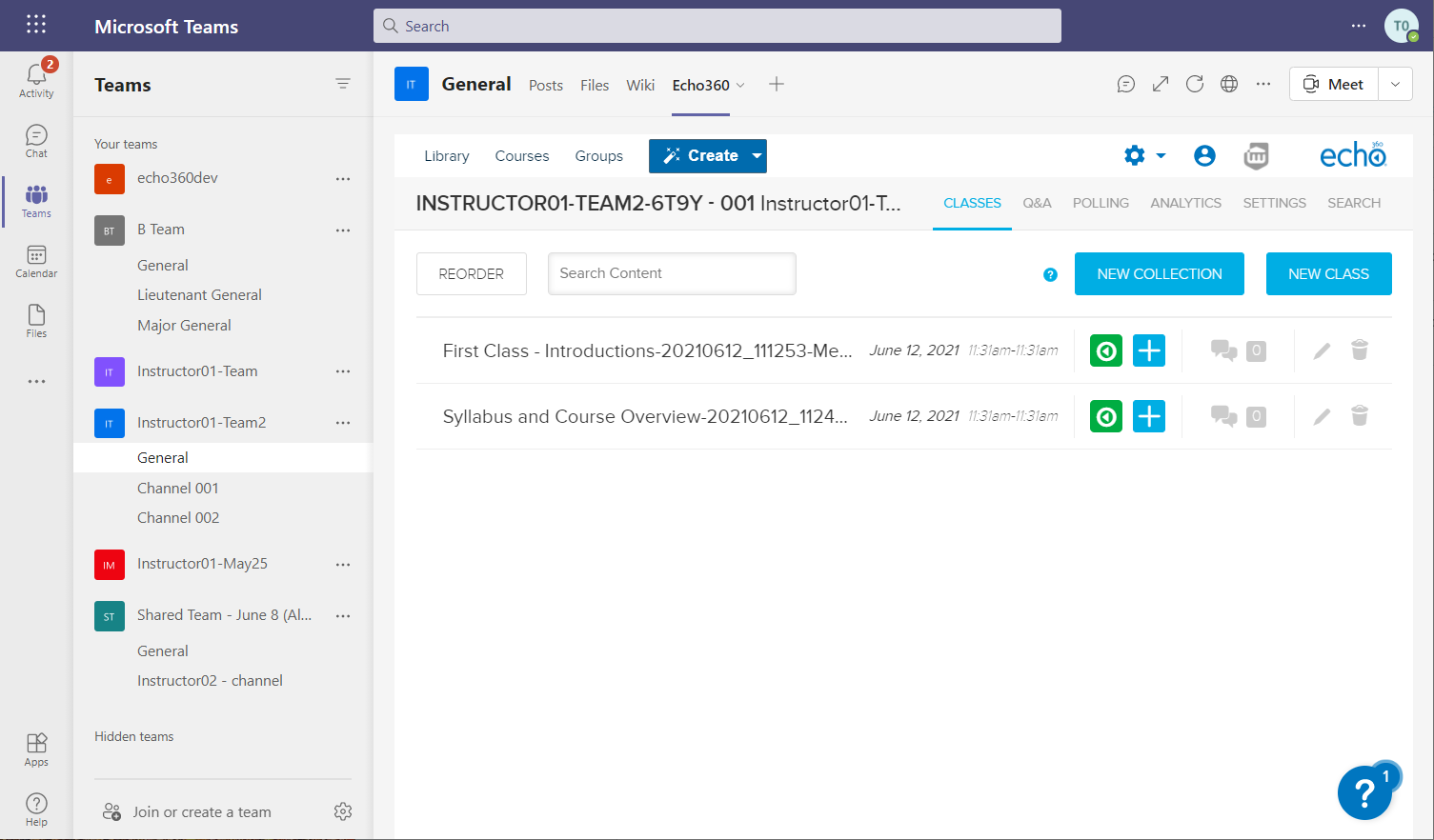Expand the Create button dropdown arrow
The width and height of the screenshot is (1434, 840).
tap(757, 155)
